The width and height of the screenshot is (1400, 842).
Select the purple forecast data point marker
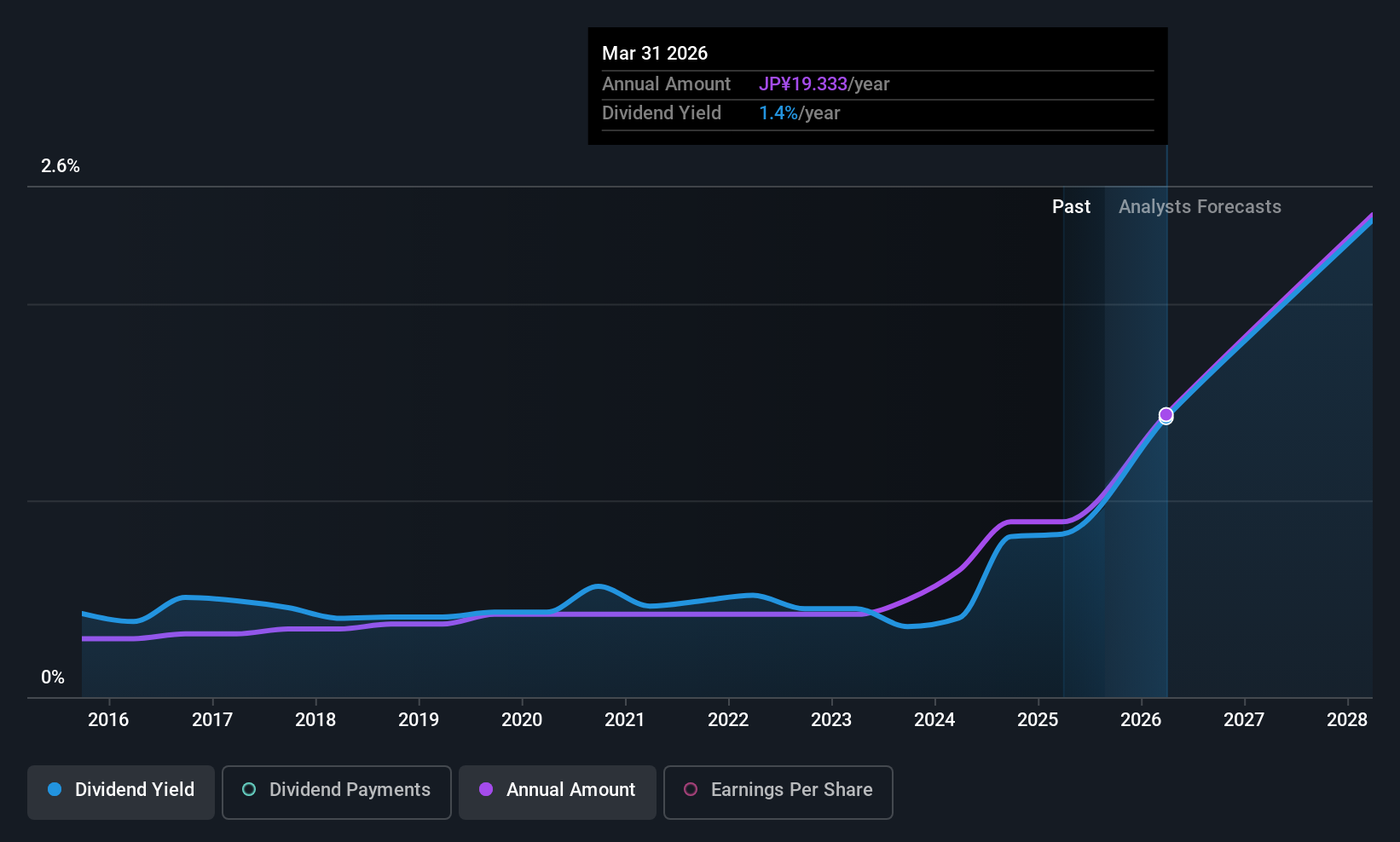(x=1166, y=415)
